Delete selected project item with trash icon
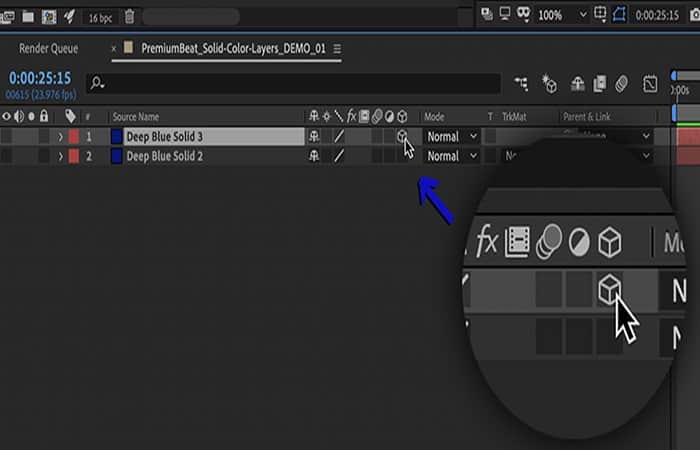 click(129, 17)
